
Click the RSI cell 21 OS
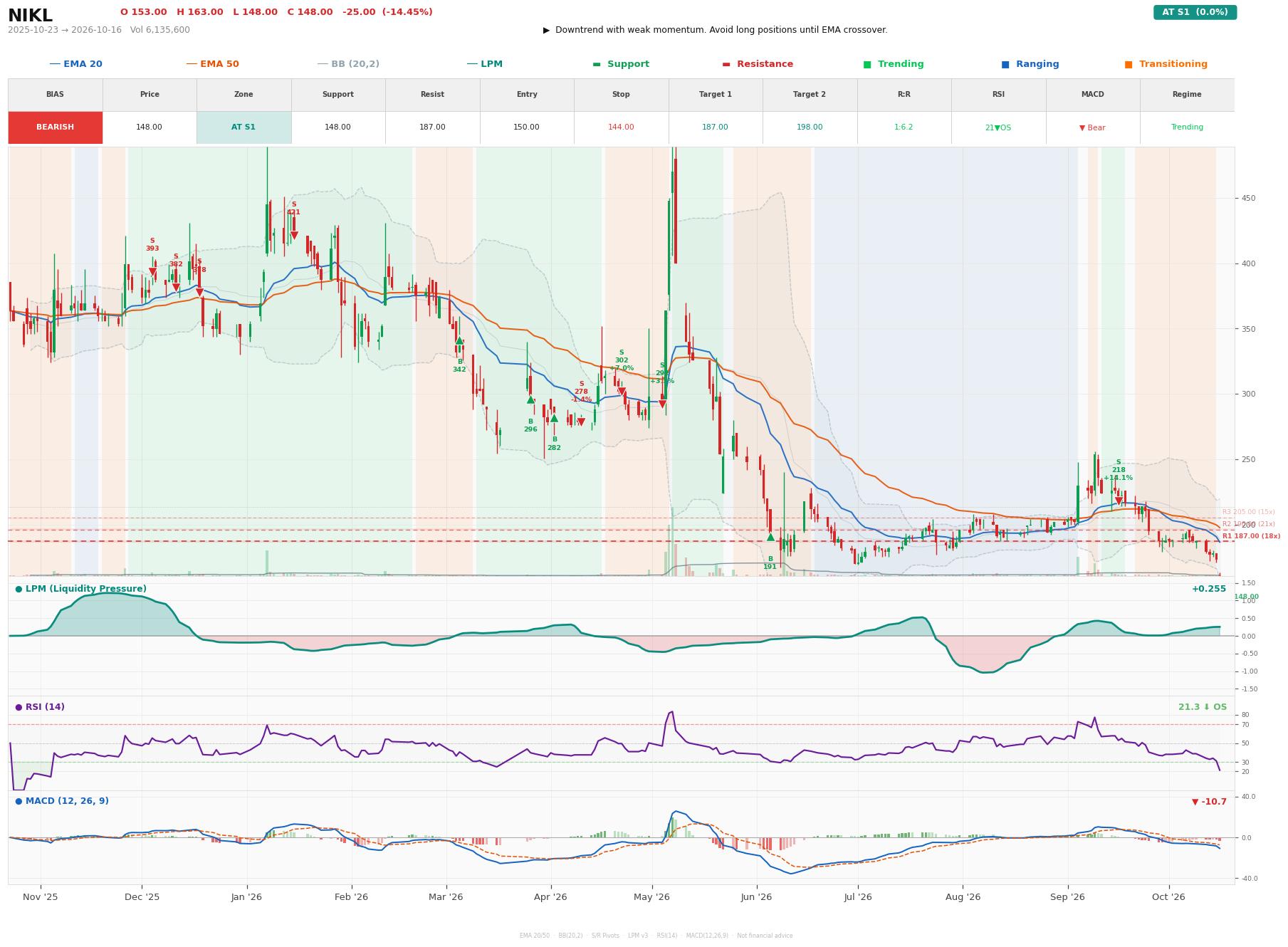coord(998,127)
